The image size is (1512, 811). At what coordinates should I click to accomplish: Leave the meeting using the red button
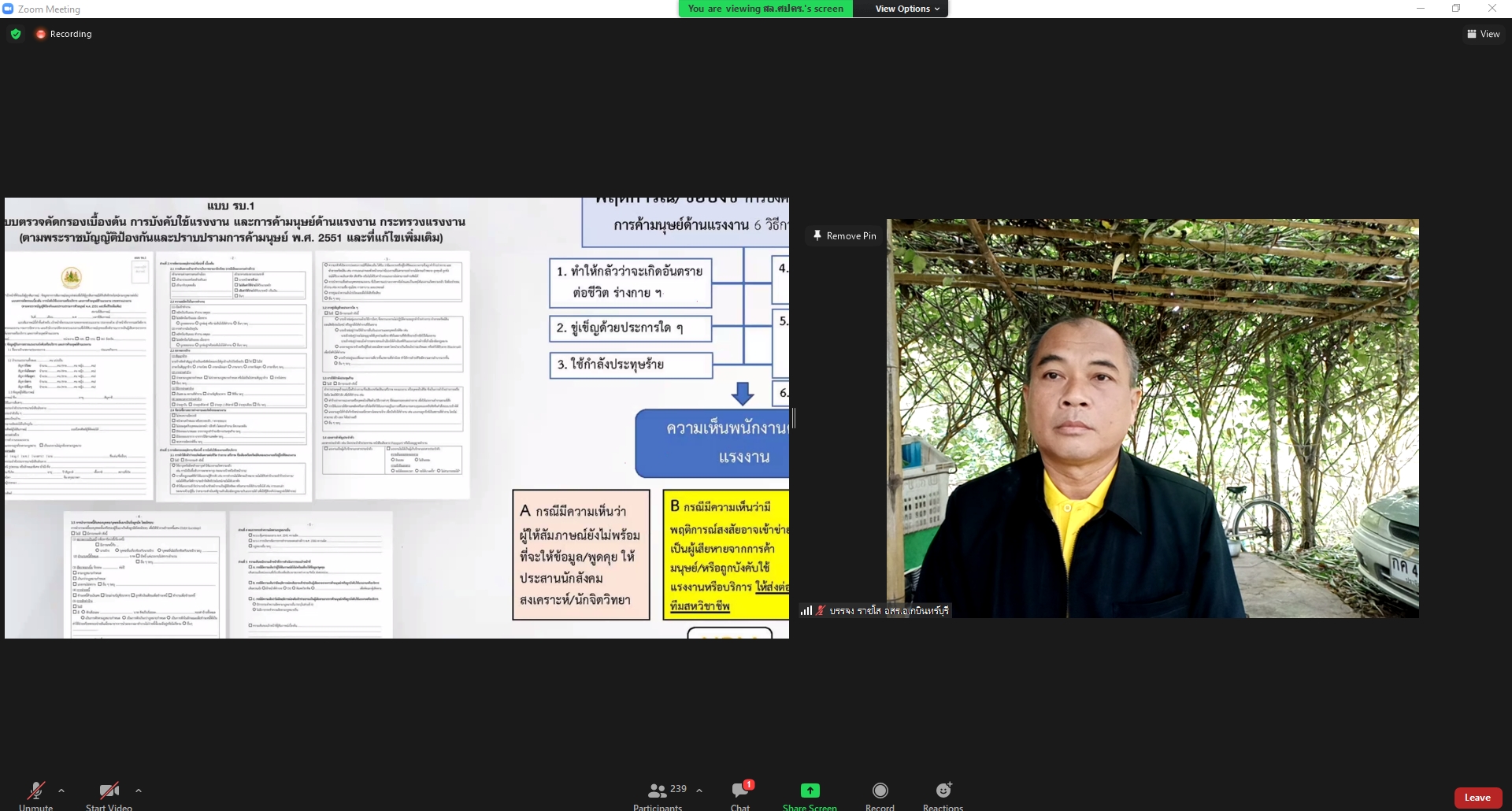[x=1477, y=798]
